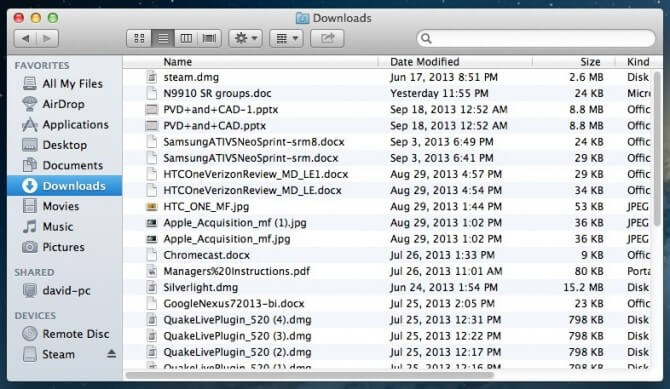Viewport: 670px width, 389px height.
Task: Select file HTC_ONE_MF.jpg
Action: [389, 206]
